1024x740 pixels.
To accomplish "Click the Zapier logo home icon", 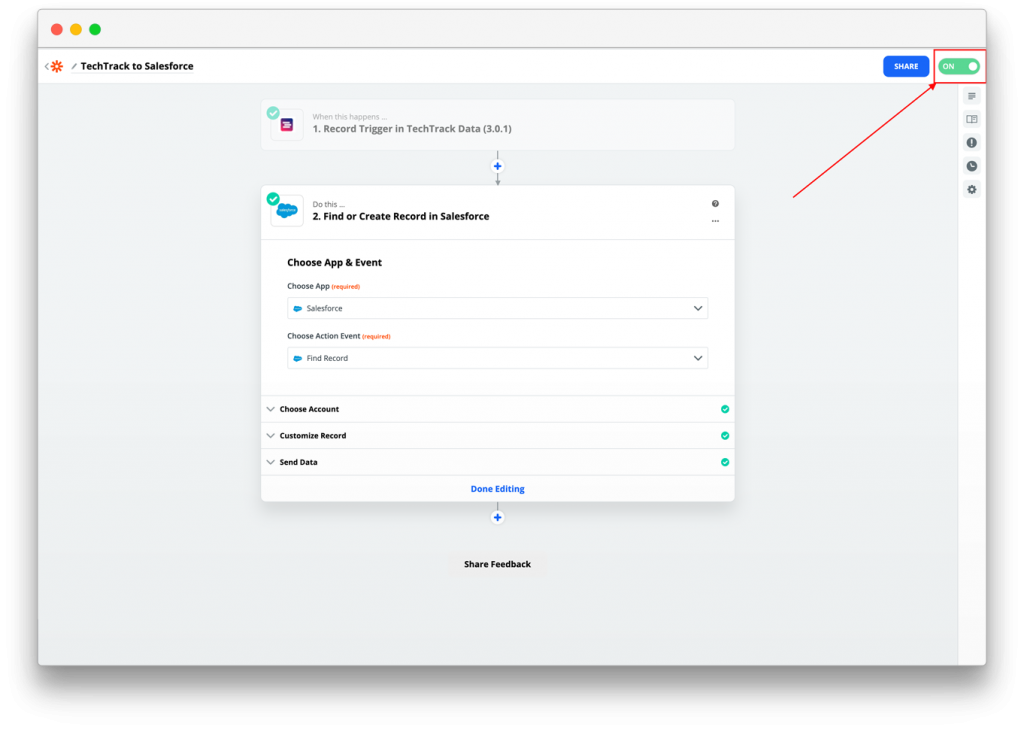I will click(x=57, y=66).
